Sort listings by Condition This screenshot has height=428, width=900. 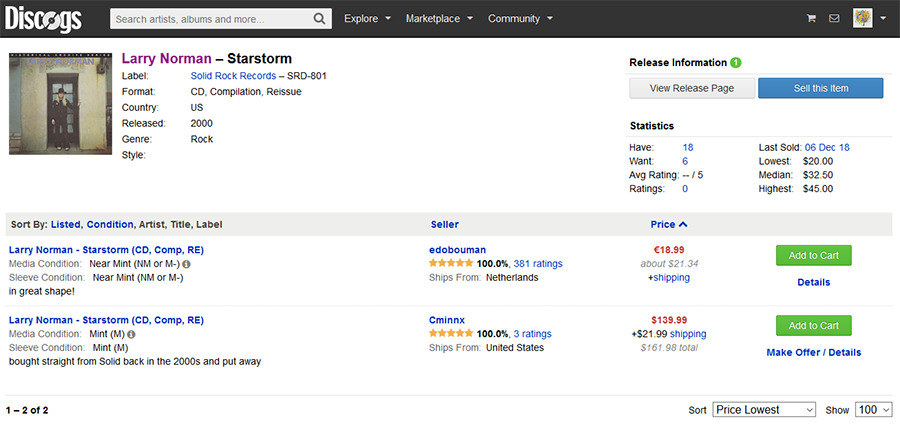coord(110,224)
